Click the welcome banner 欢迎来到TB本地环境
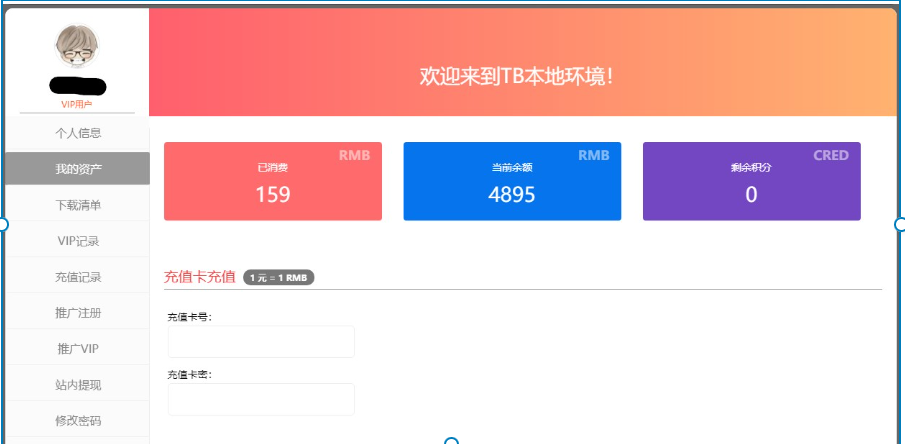This screenshot has height=444, width=905. (x=516, y=76)
